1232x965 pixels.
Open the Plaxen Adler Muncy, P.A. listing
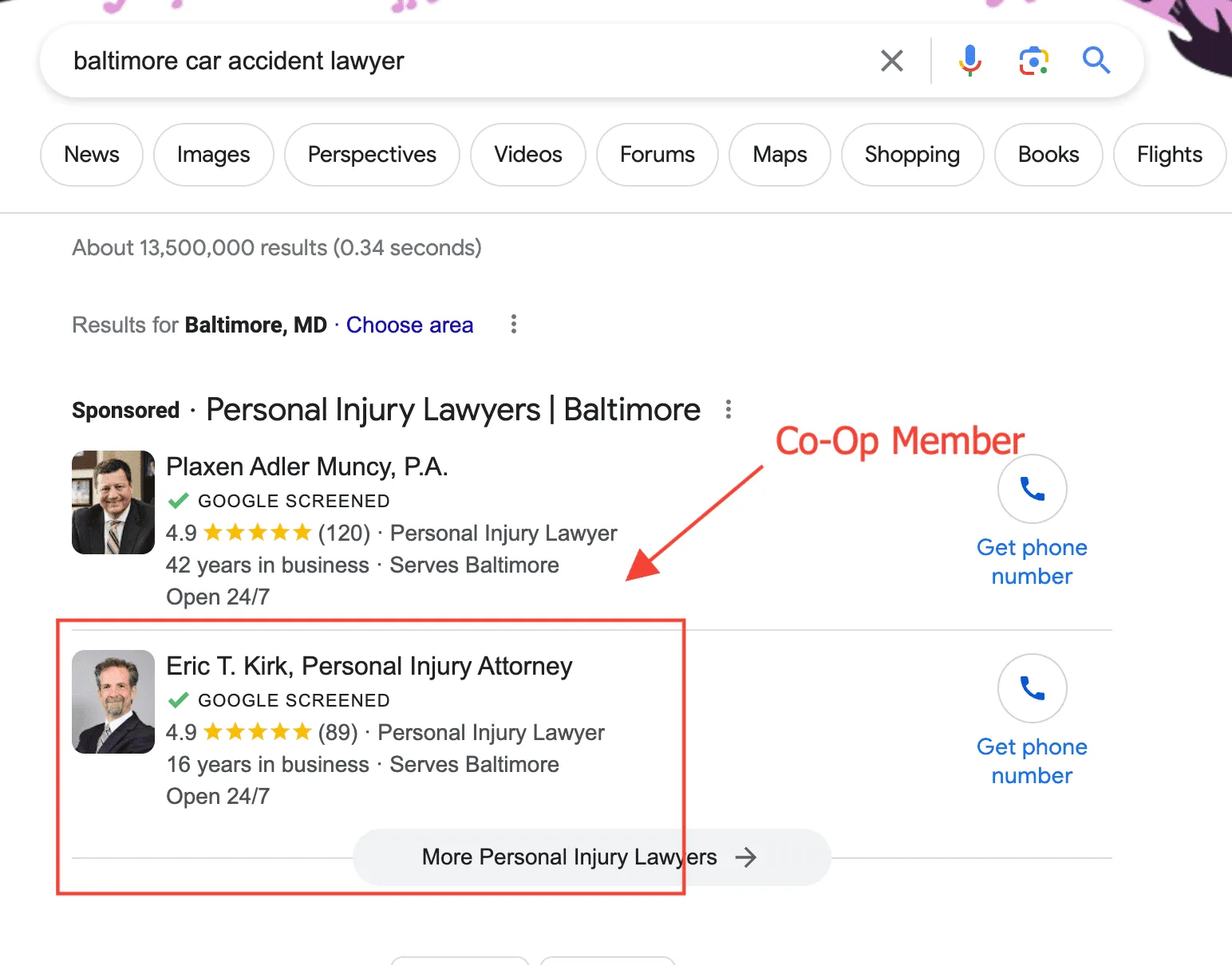(x=307, y=467)
